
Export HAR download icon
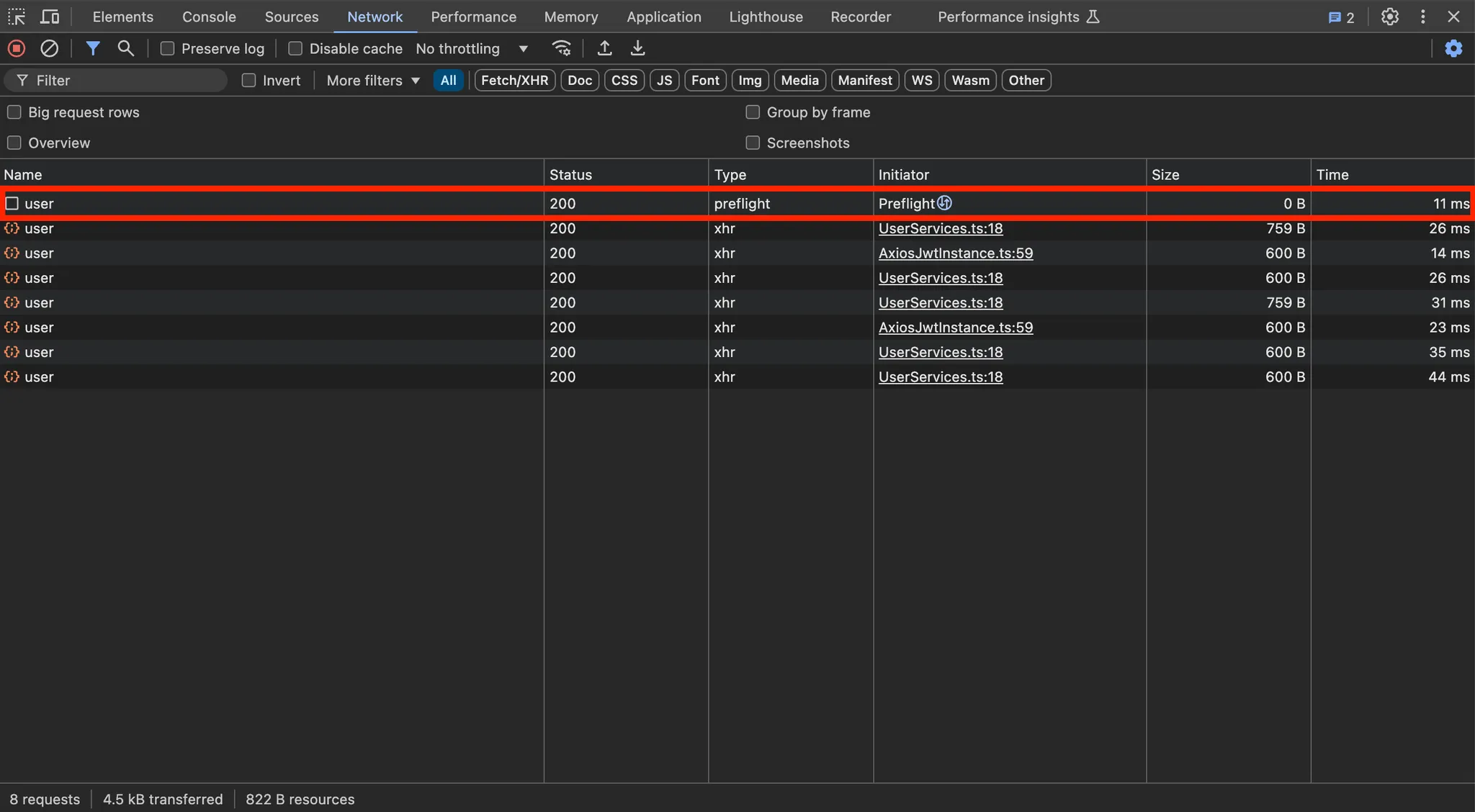pyautogui.click(x=637, y=48)
